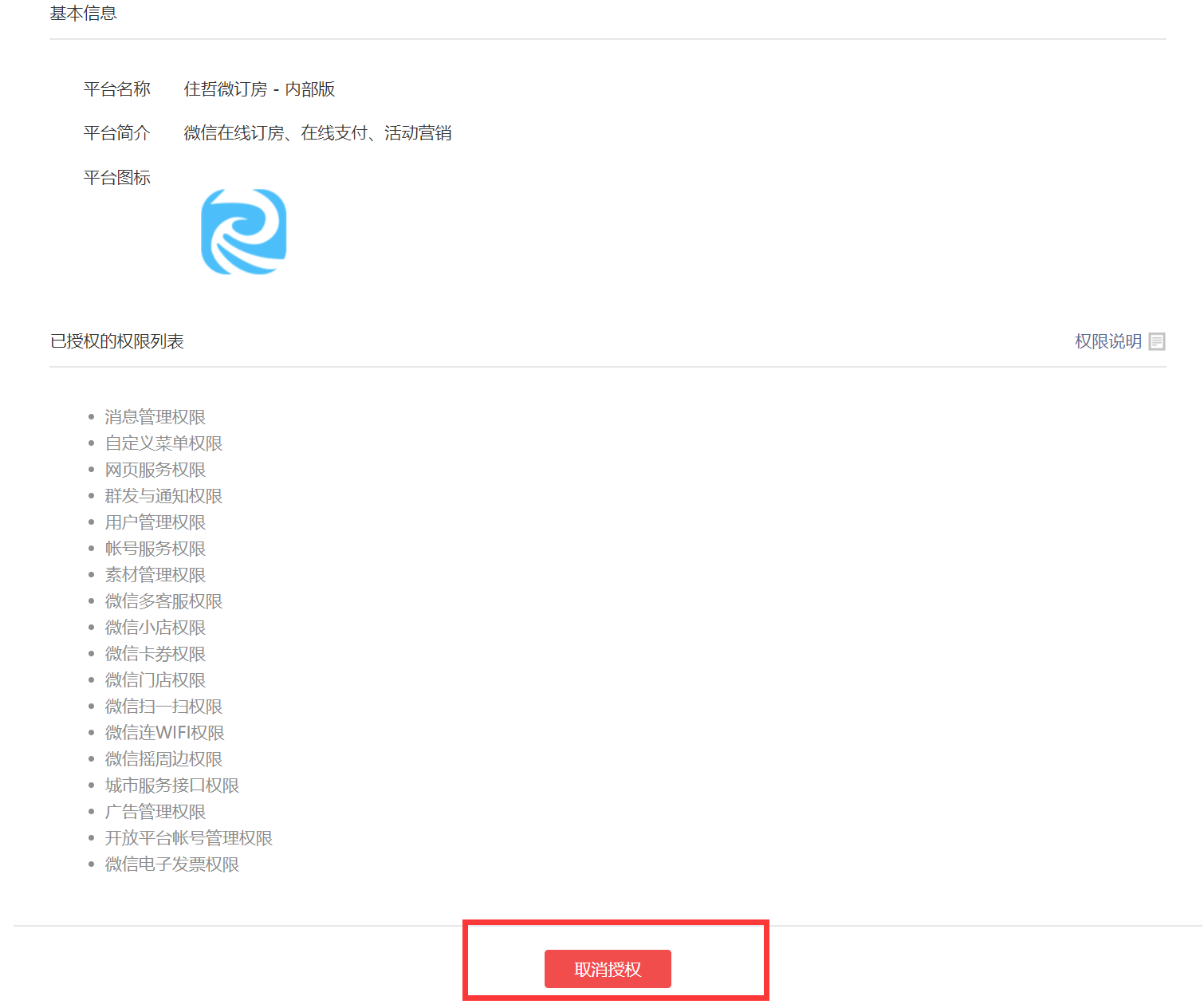Select the 微信门店权限 list item

[x=155, y=680]
